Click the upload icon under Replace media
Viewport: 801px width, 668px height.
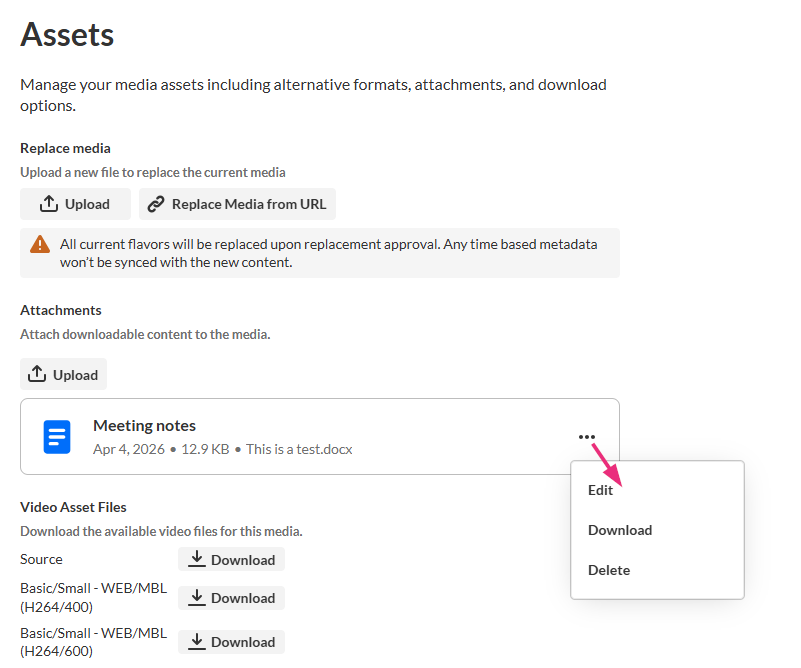click(x=49, y=204)
